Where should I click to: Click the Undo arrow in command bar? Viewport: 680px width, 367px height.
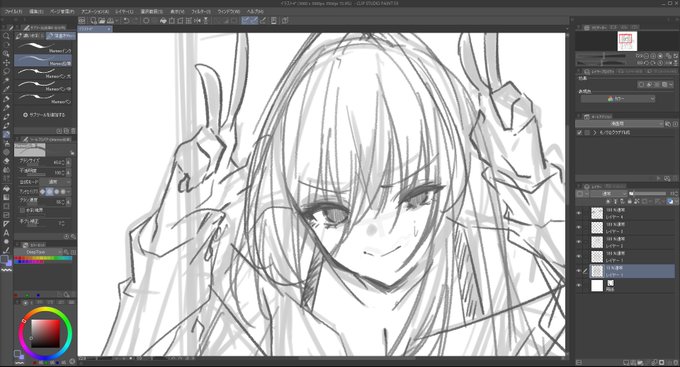126,20
